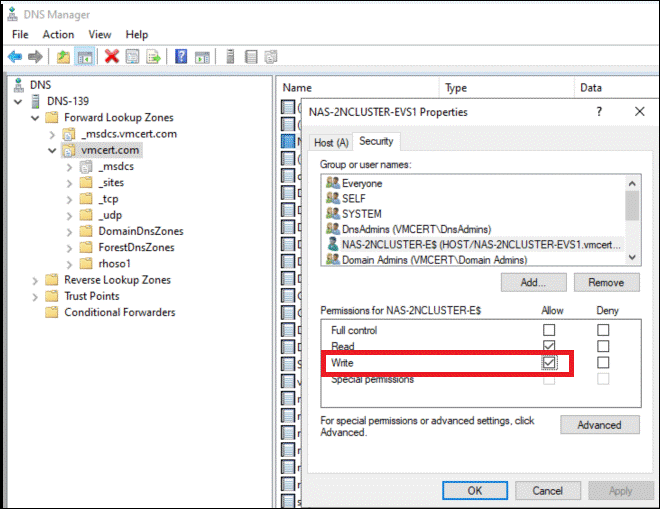This screenshot has width=660, height=509.
Task: Open the Action menu
Action: click(x=58, y=35)
